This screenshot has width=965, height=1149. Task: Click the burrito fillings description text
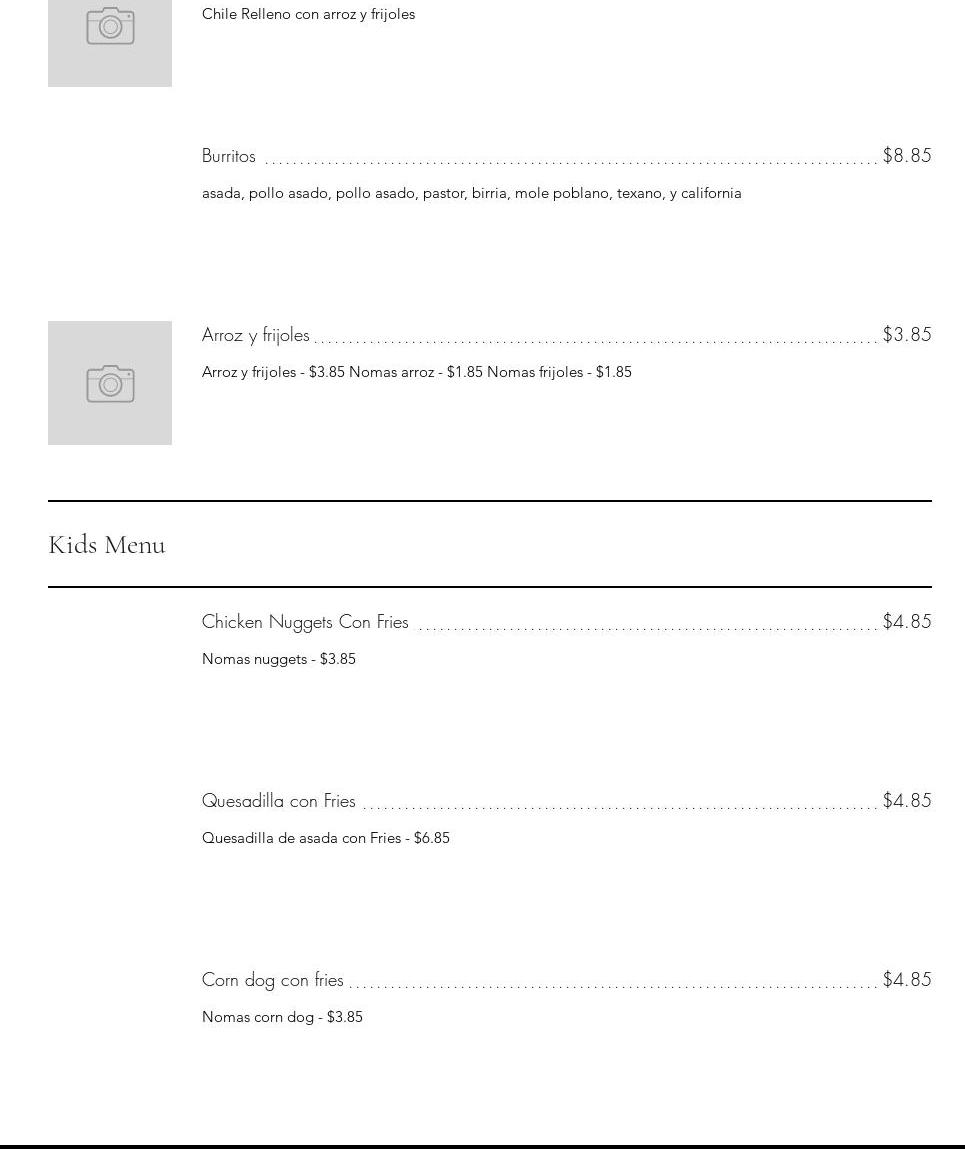pos(471,193)
